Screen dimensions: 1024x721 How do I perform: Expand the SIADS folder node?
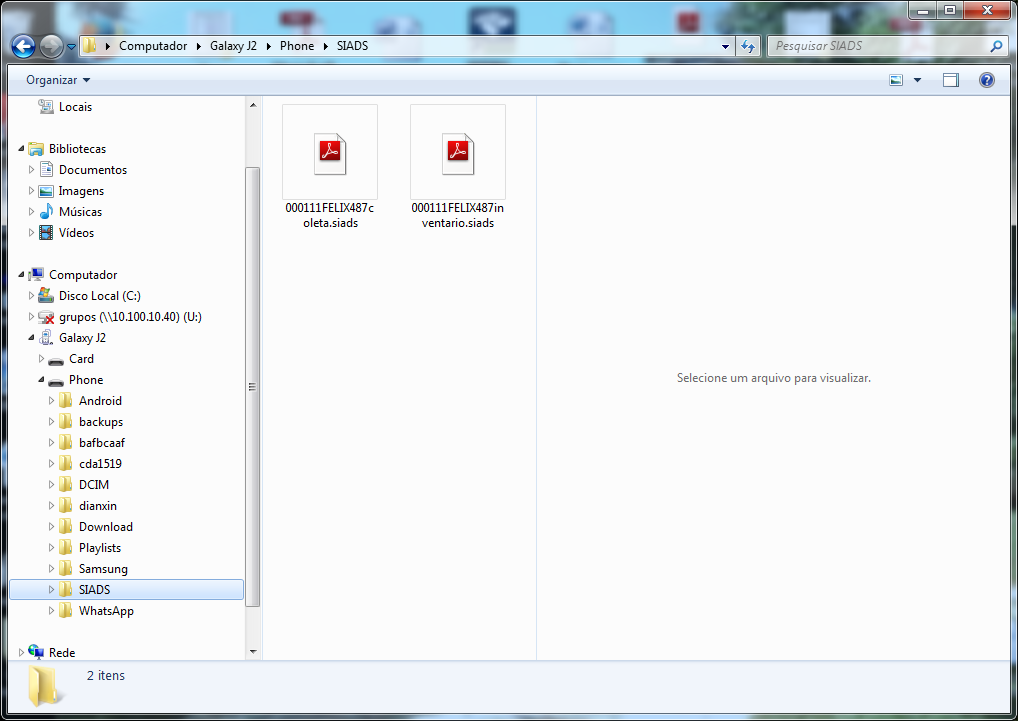52,589
